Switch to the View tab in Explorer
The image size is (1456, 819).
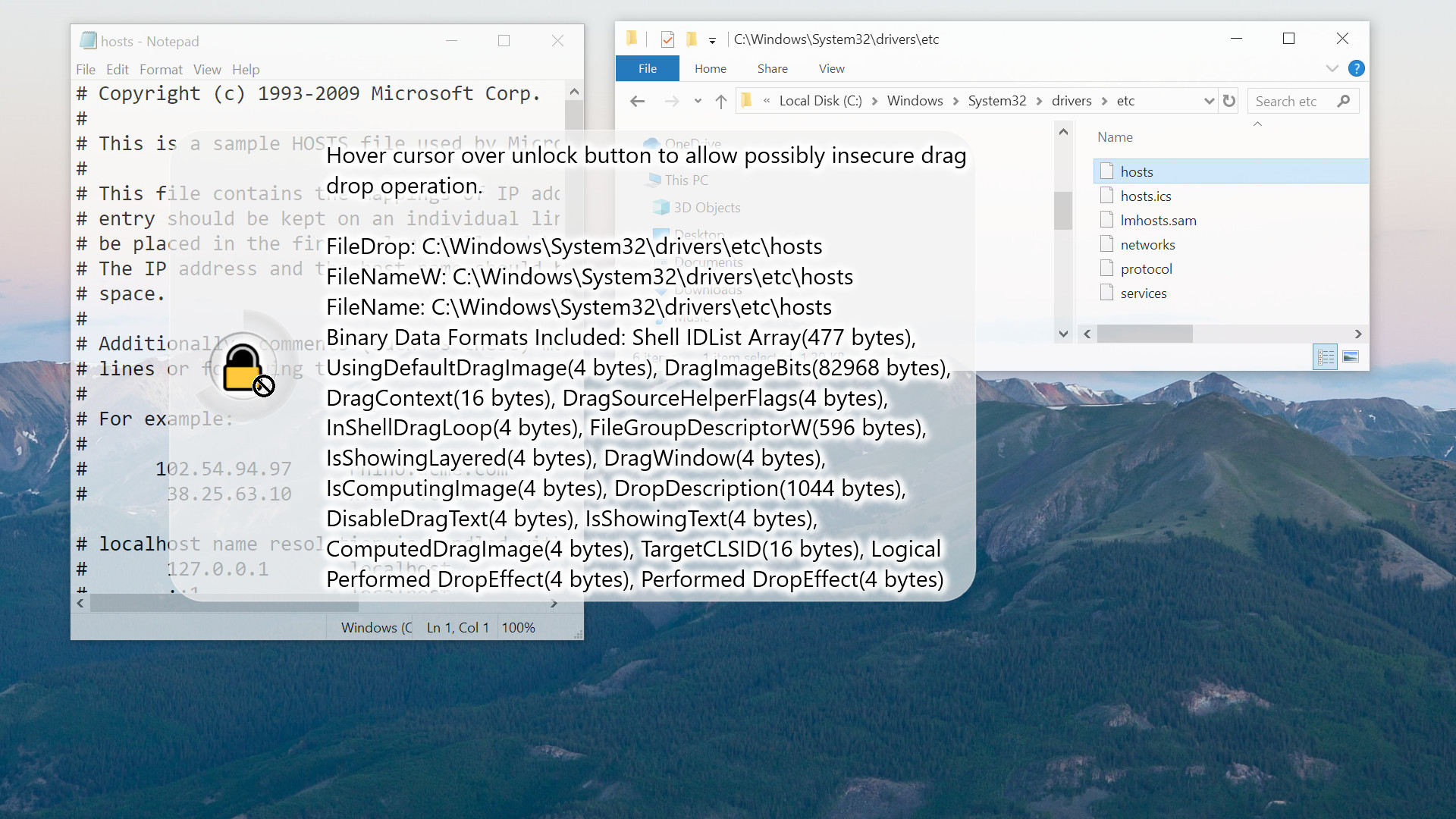coord(831,68)
